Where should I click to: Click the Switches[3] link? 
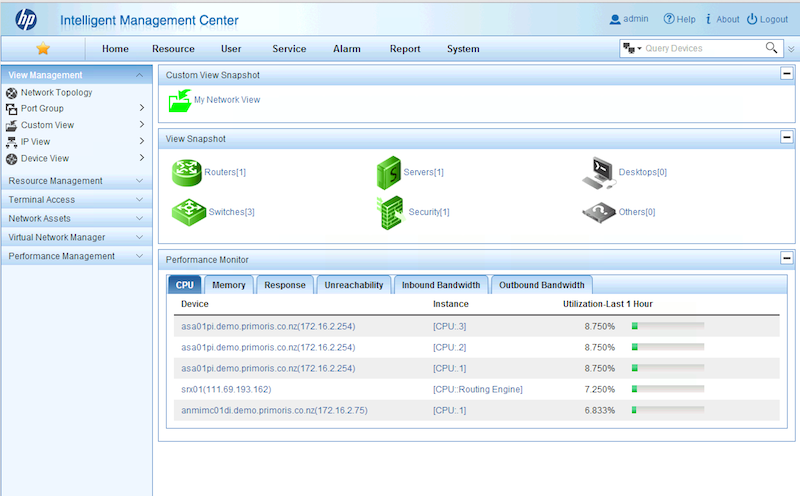point(232,212)
